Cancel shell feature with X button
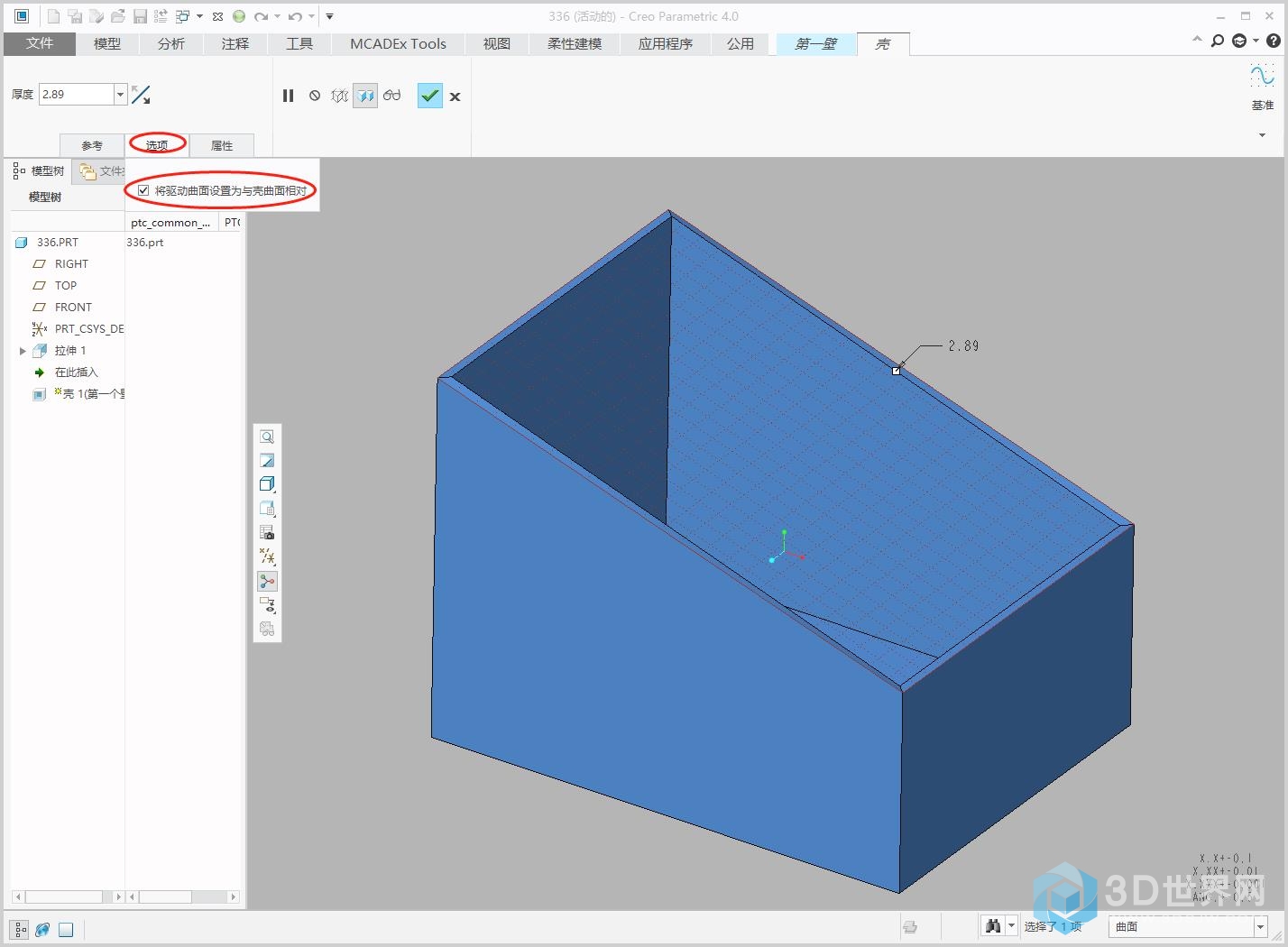Screen dimensions: 1288x947 click(x=455, y=97)
